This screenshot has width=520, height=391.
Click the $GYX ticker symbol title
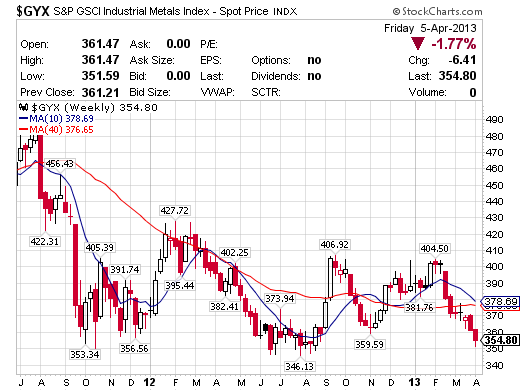[x=33, y=11]
